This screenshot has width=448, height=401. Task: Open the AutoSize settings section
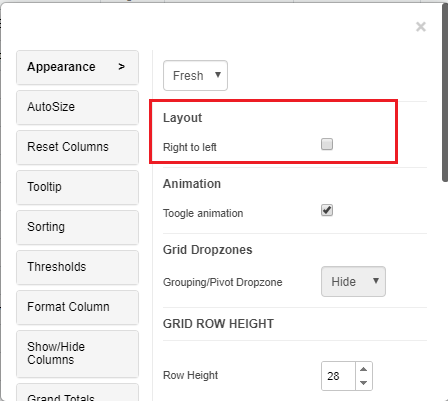point(77,107)
